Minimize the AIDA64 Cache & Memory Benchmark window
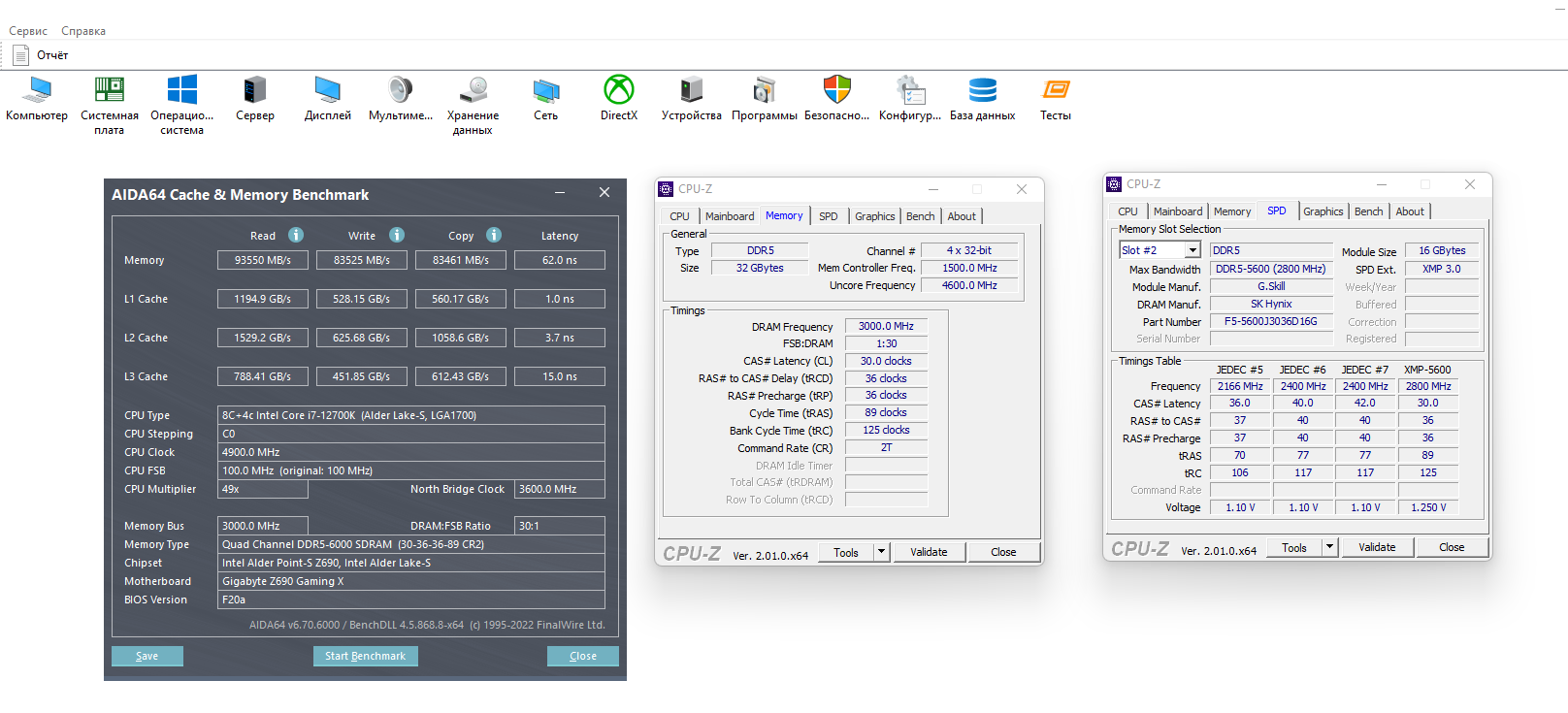This screenshot has width=1568, height=713. coord(560,193)
